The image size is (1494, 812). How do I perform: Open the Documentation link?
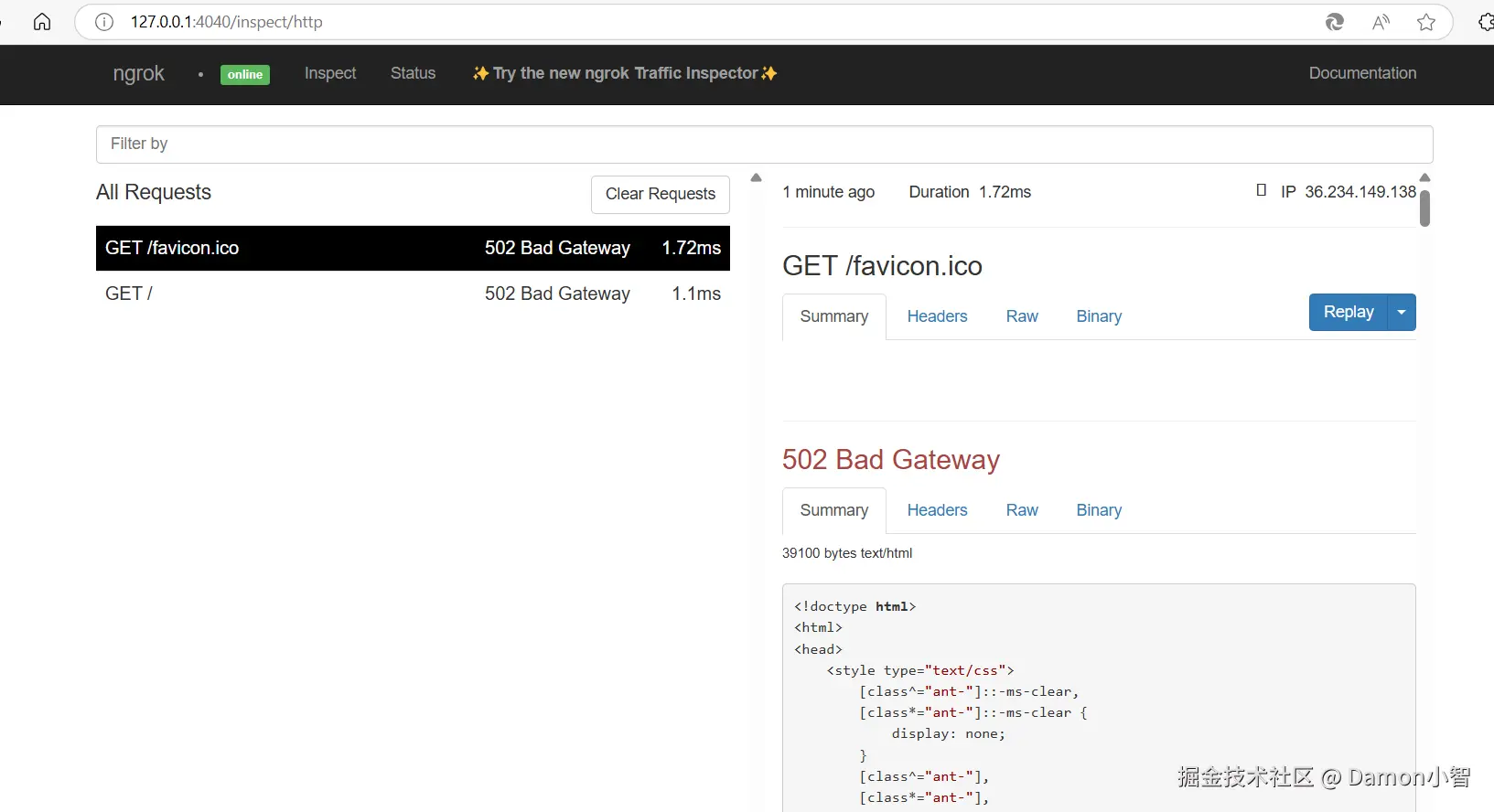[1362, 73]
